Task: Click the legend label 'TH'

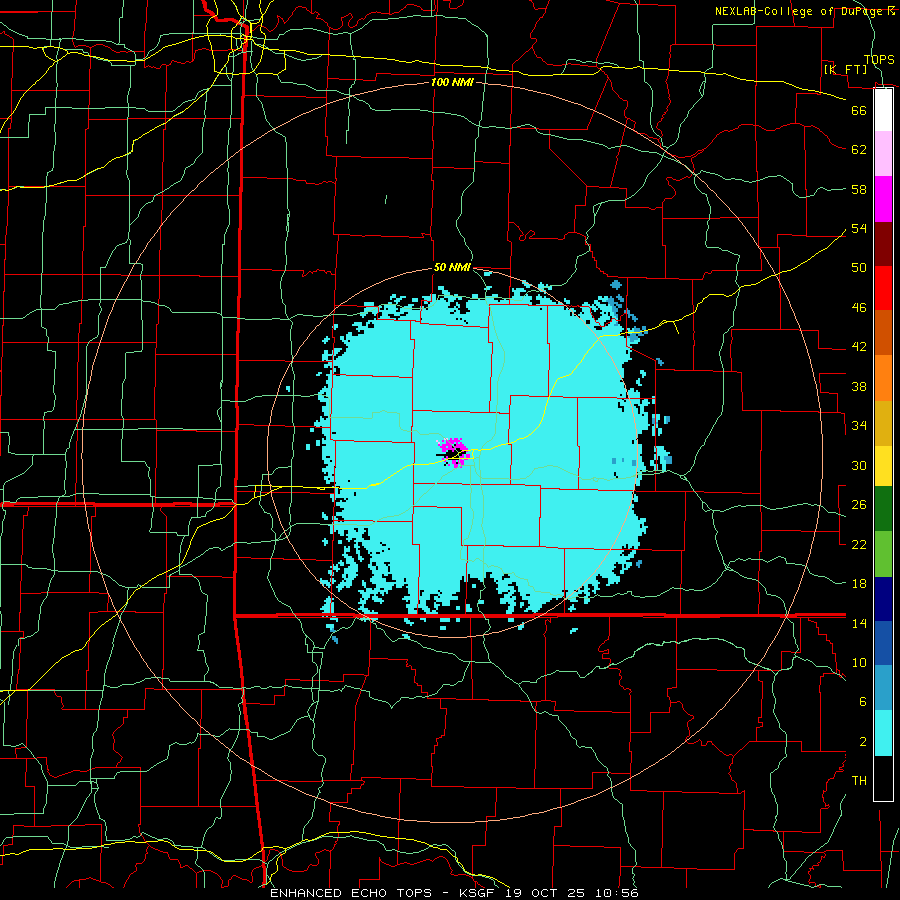Action: (859, 781)
